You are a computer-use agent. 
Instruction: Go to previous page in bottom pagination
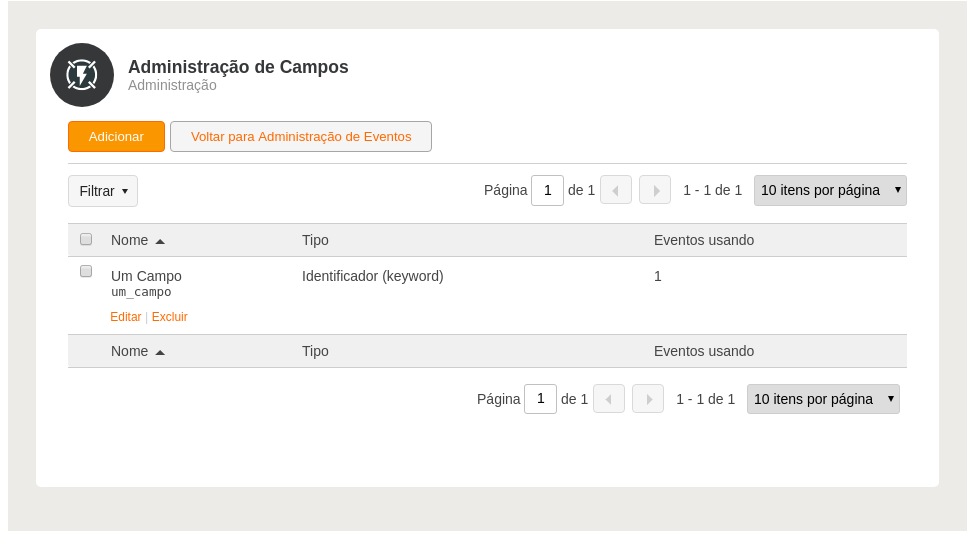[609, 399]
